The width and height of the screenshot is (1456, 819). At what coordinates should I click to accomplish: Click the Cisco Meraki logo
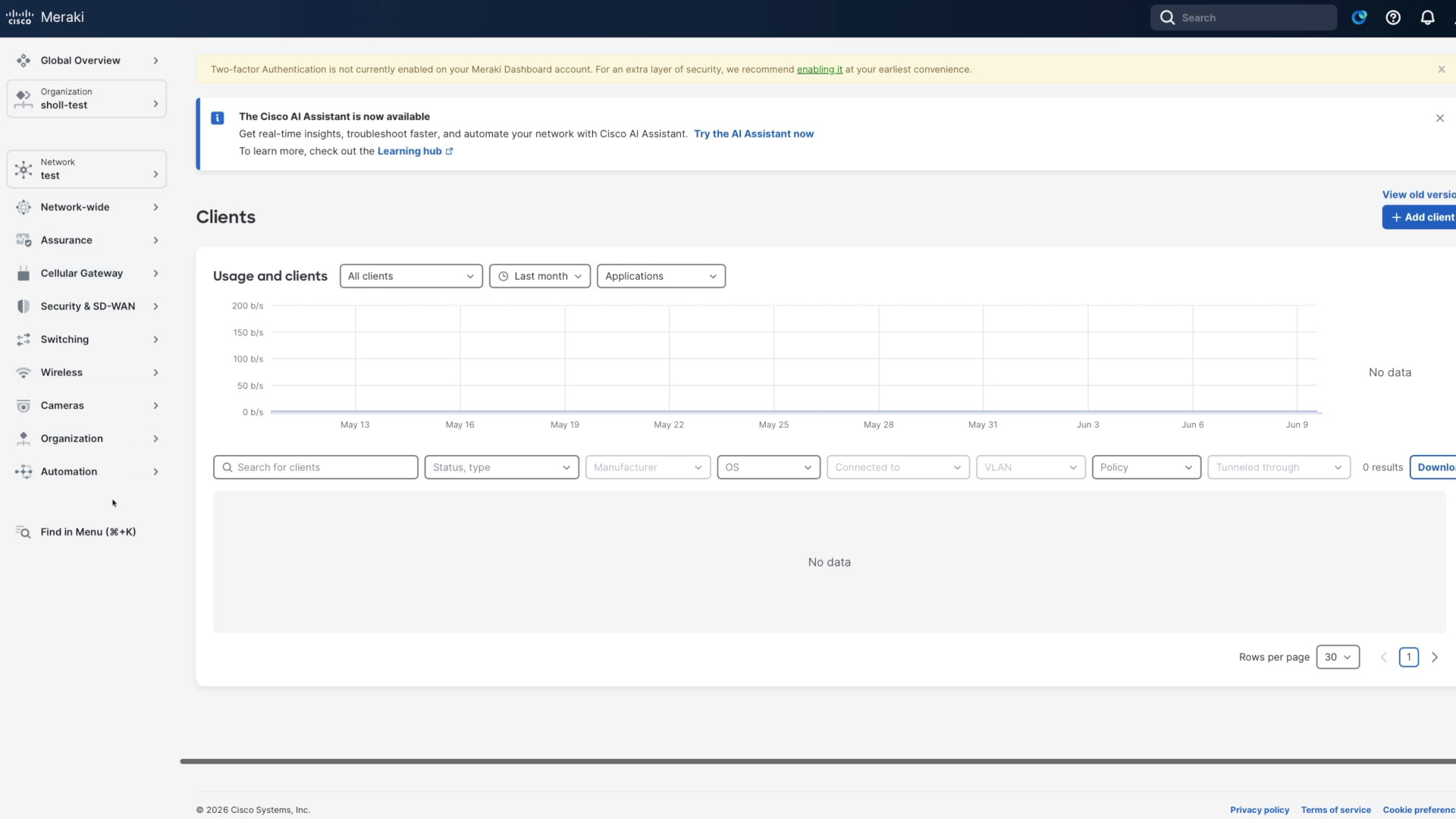[x=45, y=17]
